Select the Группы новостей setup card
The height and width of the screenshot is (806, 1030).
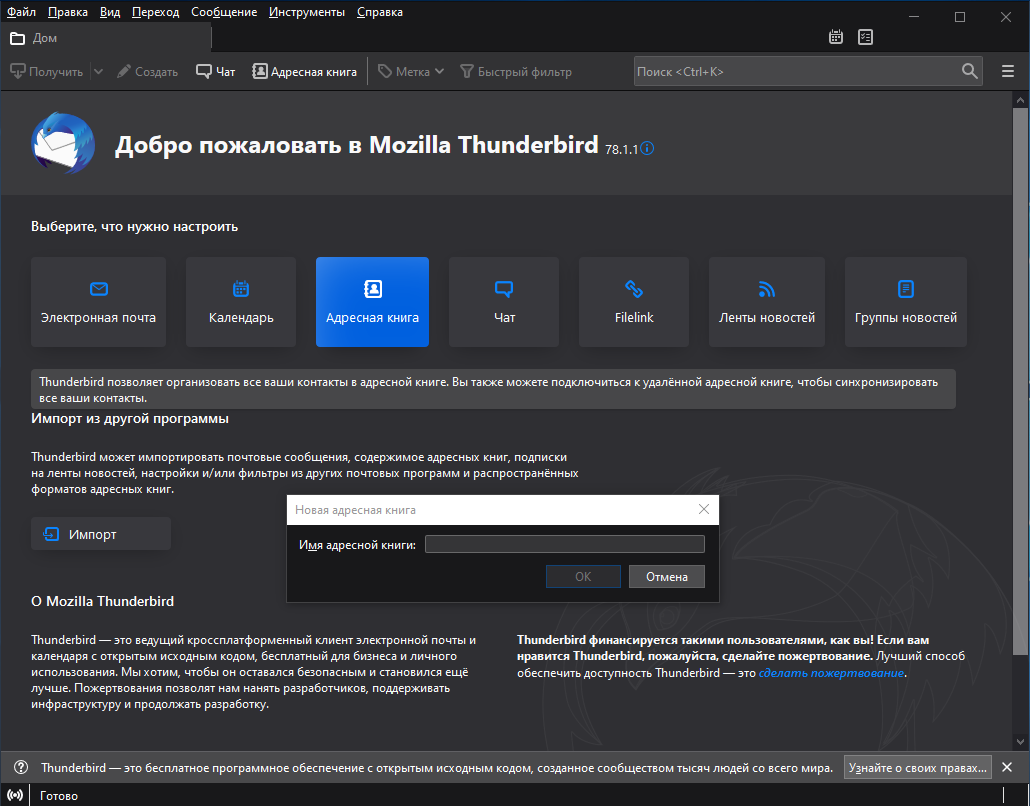coord(906,302)
